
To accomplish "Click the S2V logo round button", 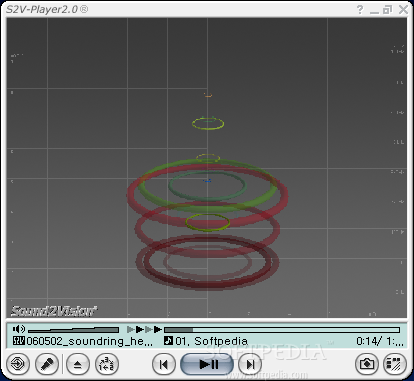I will pos(18,364).
